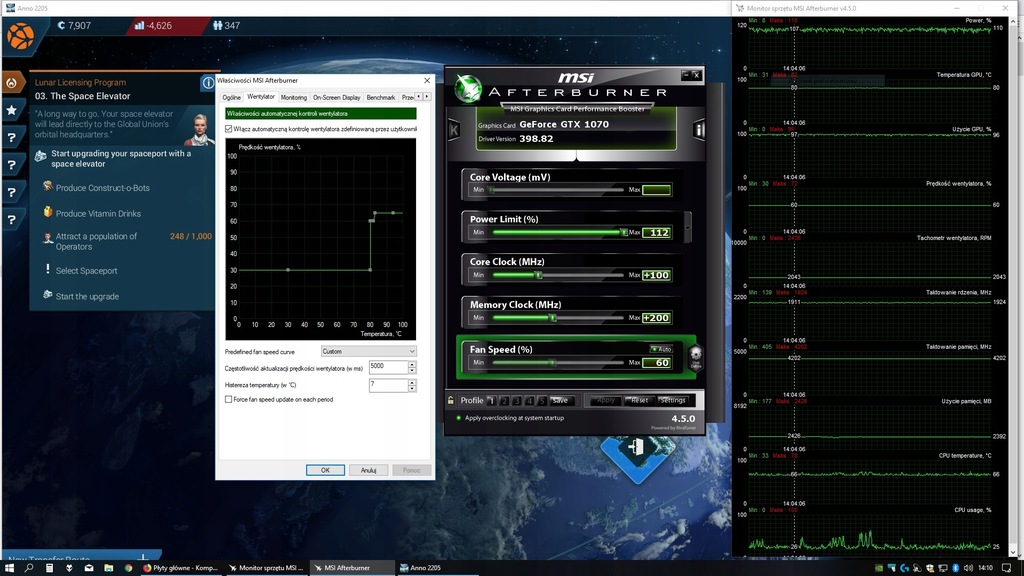This screenshot has width=1024, height=576.
Task: Select profile slot 2
Action: [504, 400]
